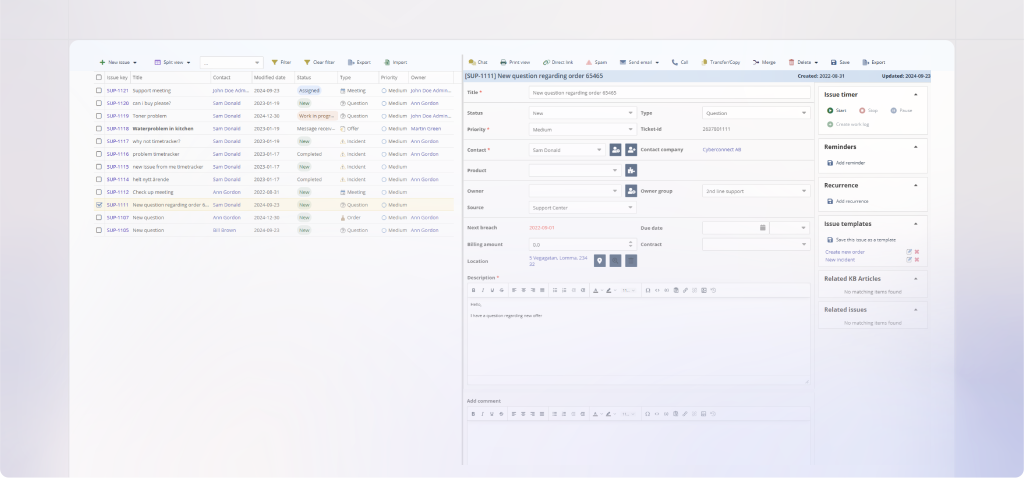Viewport: 1024px width, 478px height.
Task: Save the issue with the Save icon
Action: (833, 63)
